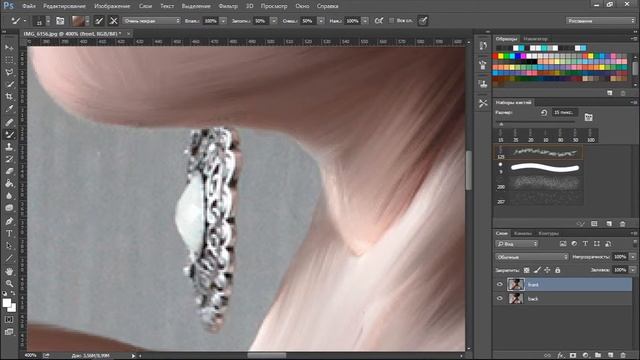Select the Lasso tool
The image size is (640, 360).
tap(9, 72)
